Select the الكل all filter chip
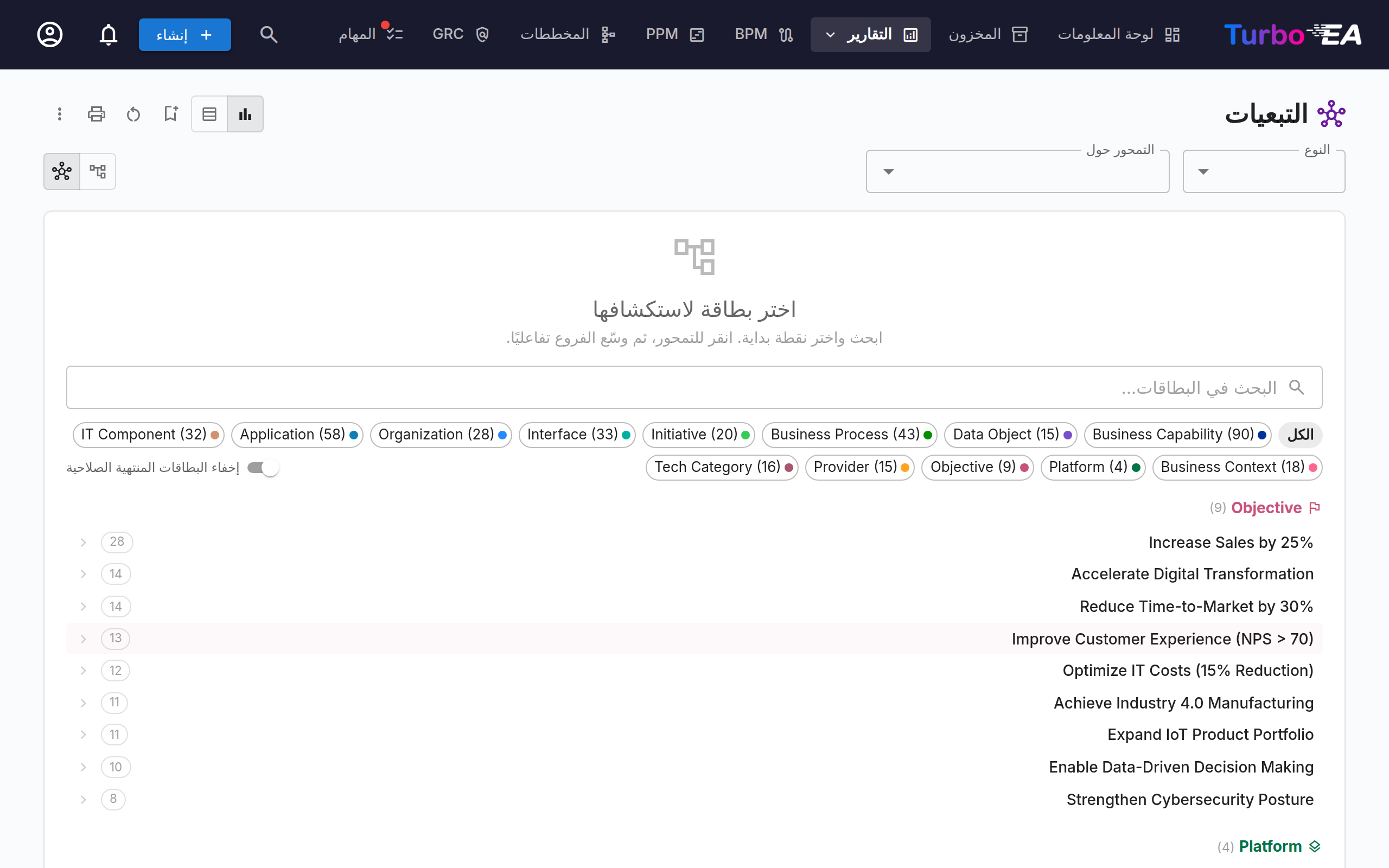 pyautogui.click(x=1301, y=435)
